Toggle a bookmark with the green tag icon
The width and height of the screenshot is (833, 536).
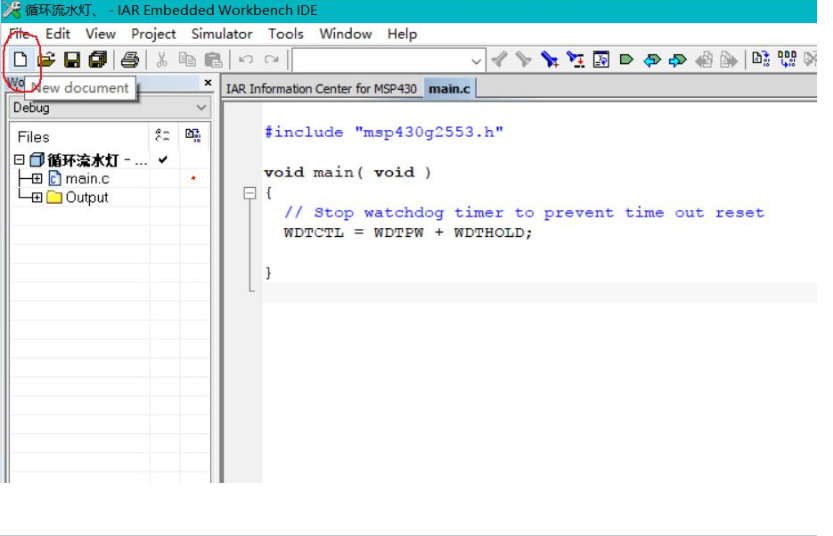tap(626, 59)
